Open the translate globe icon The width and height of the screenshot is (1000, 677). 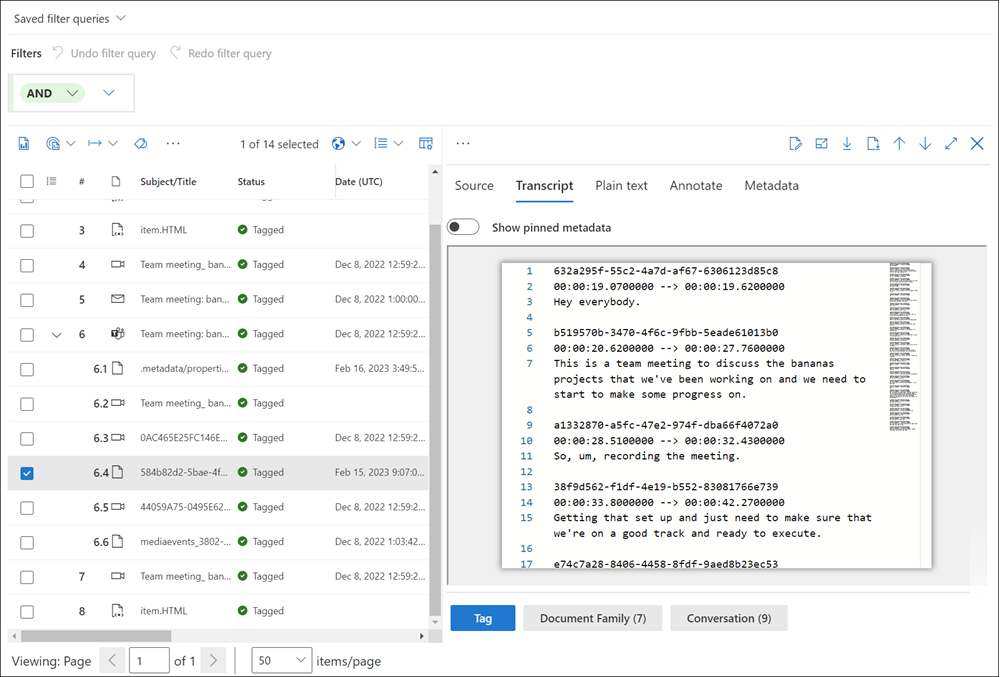pos(338,143)
